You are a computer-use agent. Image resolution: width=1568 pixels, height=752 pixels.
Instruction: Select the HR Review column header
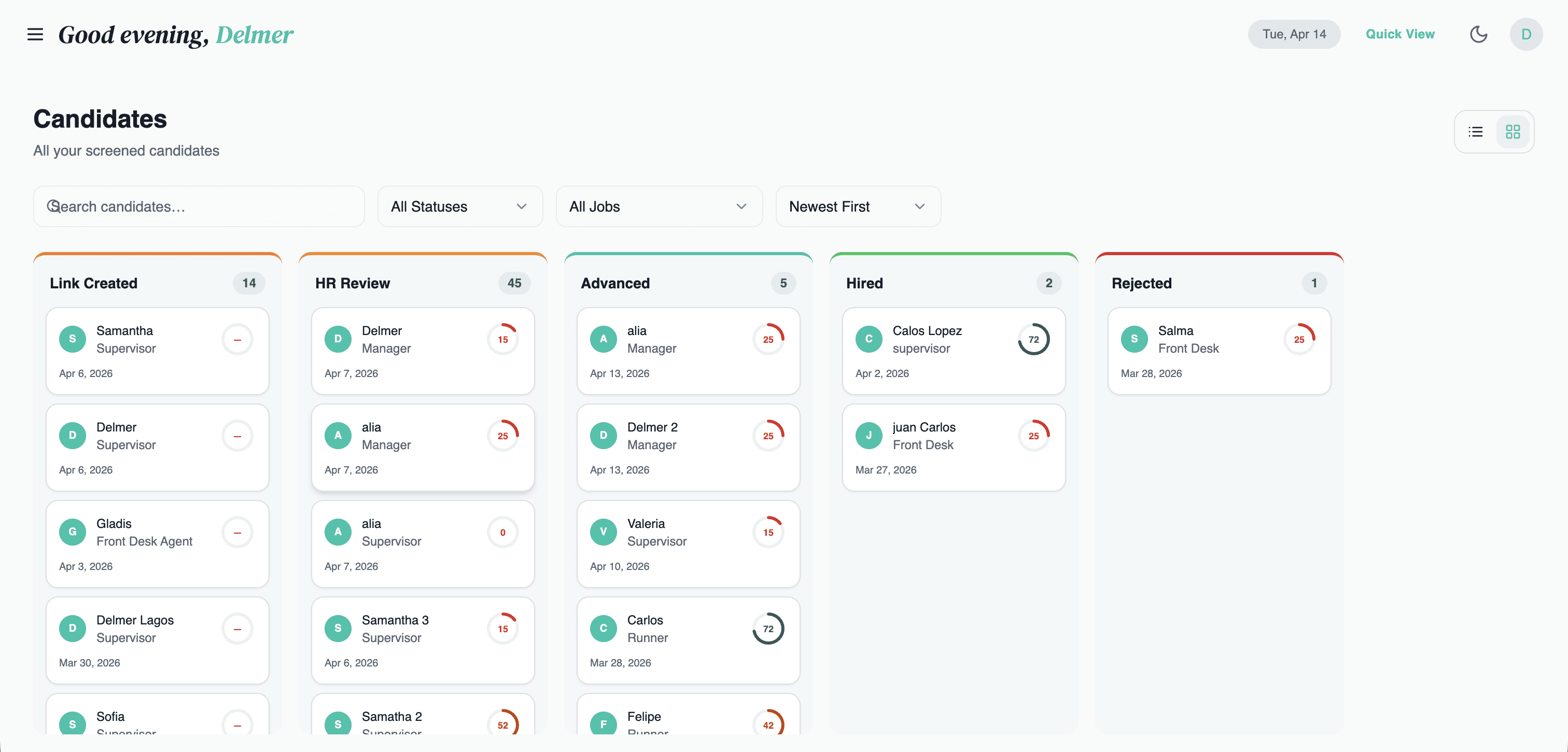tap(353, 283)
